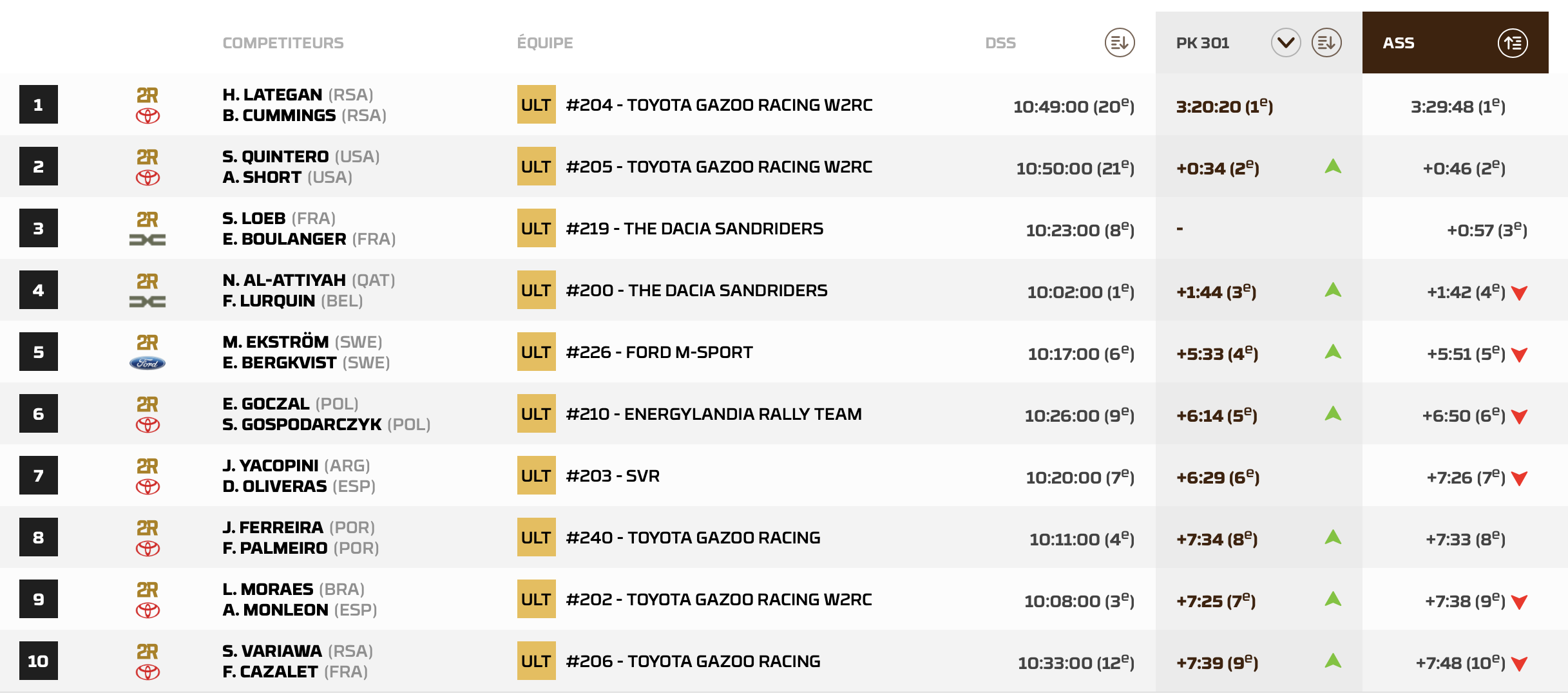Click the ULT badge for #204

(536, 105)
